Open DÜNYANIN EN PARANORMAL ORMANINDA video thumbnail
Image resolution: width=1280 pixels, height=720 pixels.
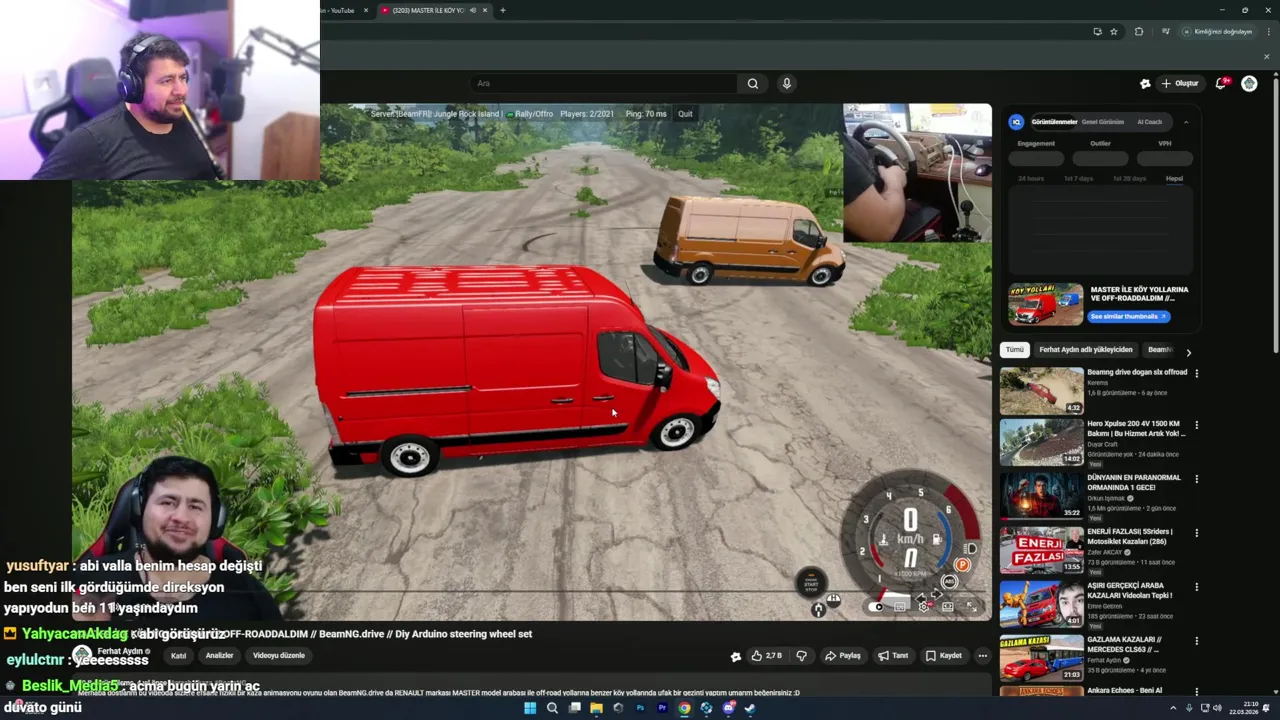click(1041, 495)
